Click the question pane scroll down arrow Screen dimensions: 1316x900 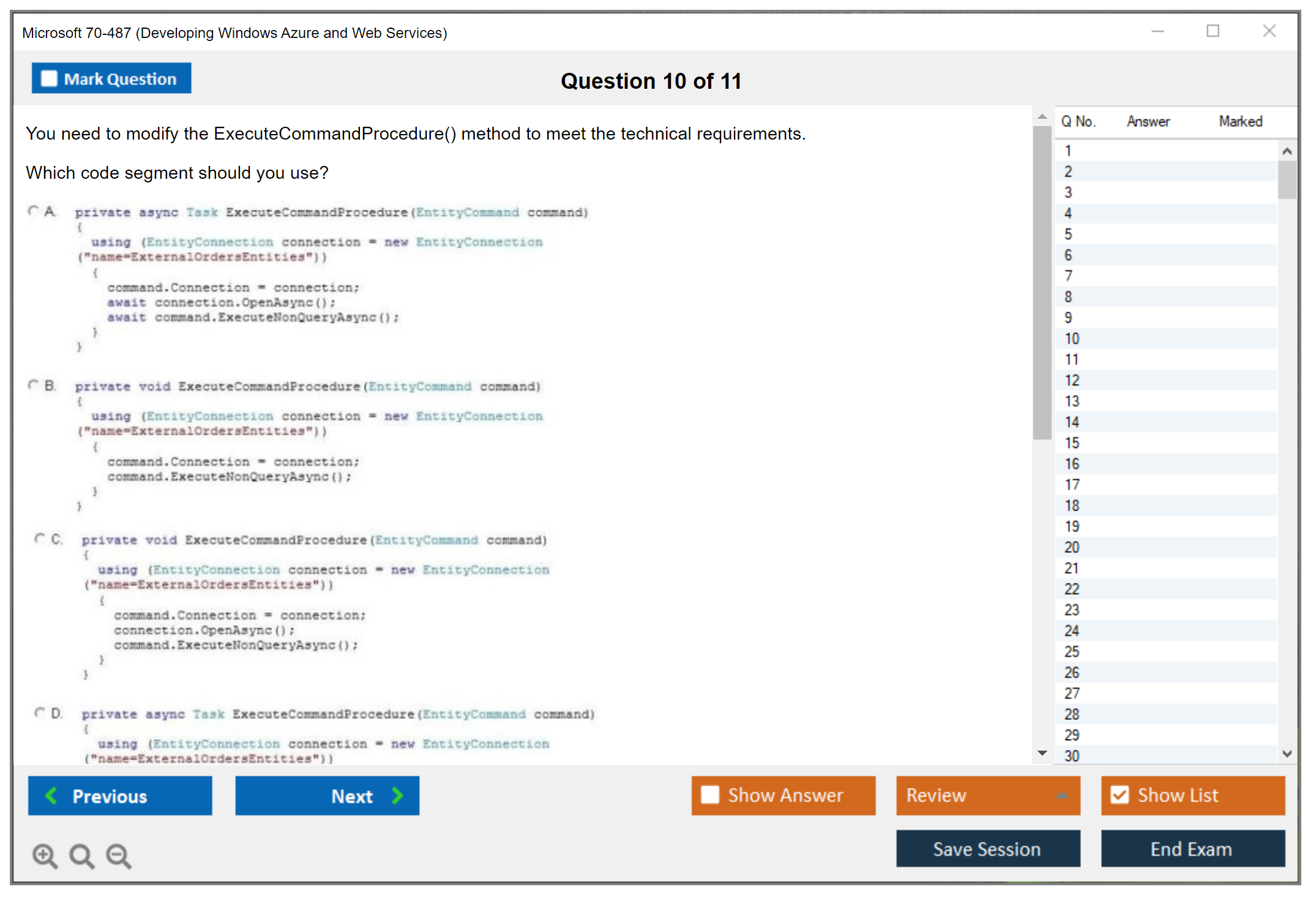(1042, 753)
